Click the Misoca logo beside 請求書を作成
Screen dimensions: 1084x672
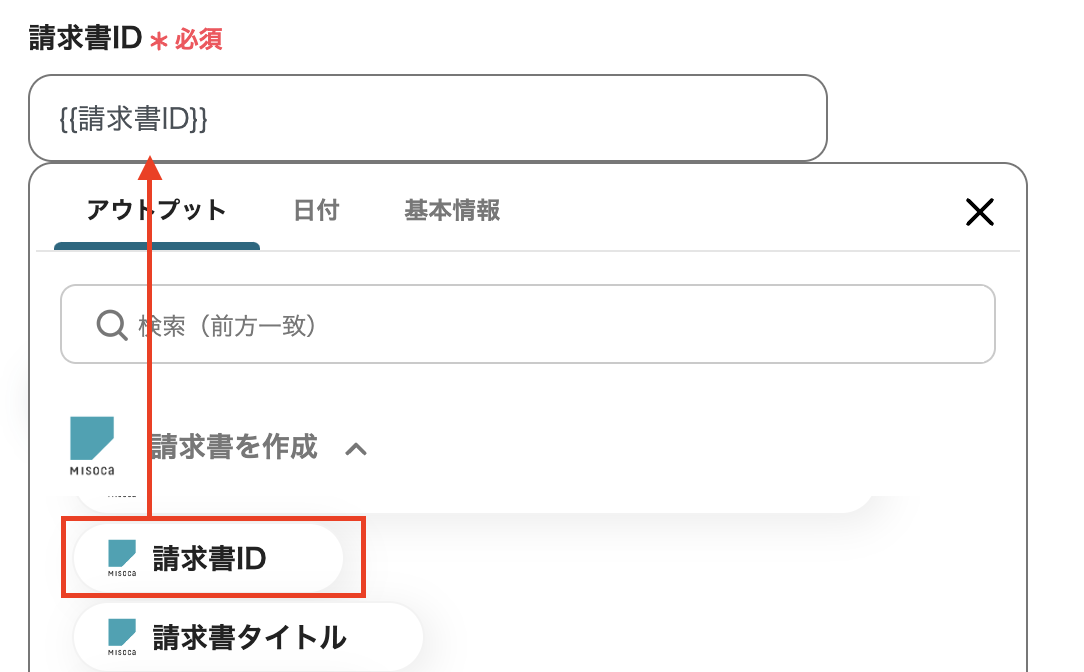92,445
